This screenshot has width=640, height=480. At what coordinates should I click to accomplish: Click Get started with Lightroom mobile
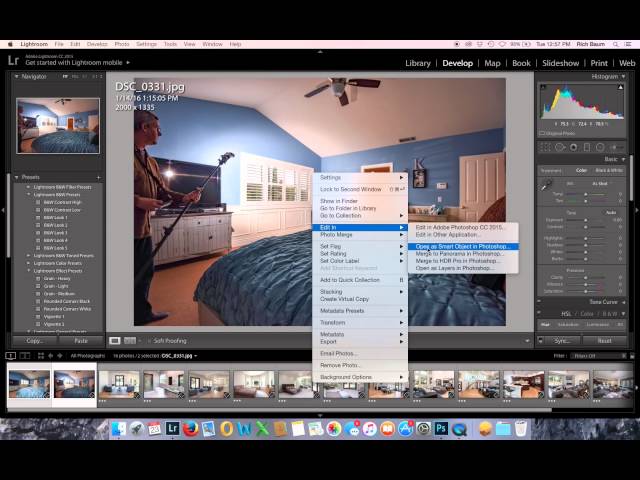pyautogui.click(x=74, y=62)
